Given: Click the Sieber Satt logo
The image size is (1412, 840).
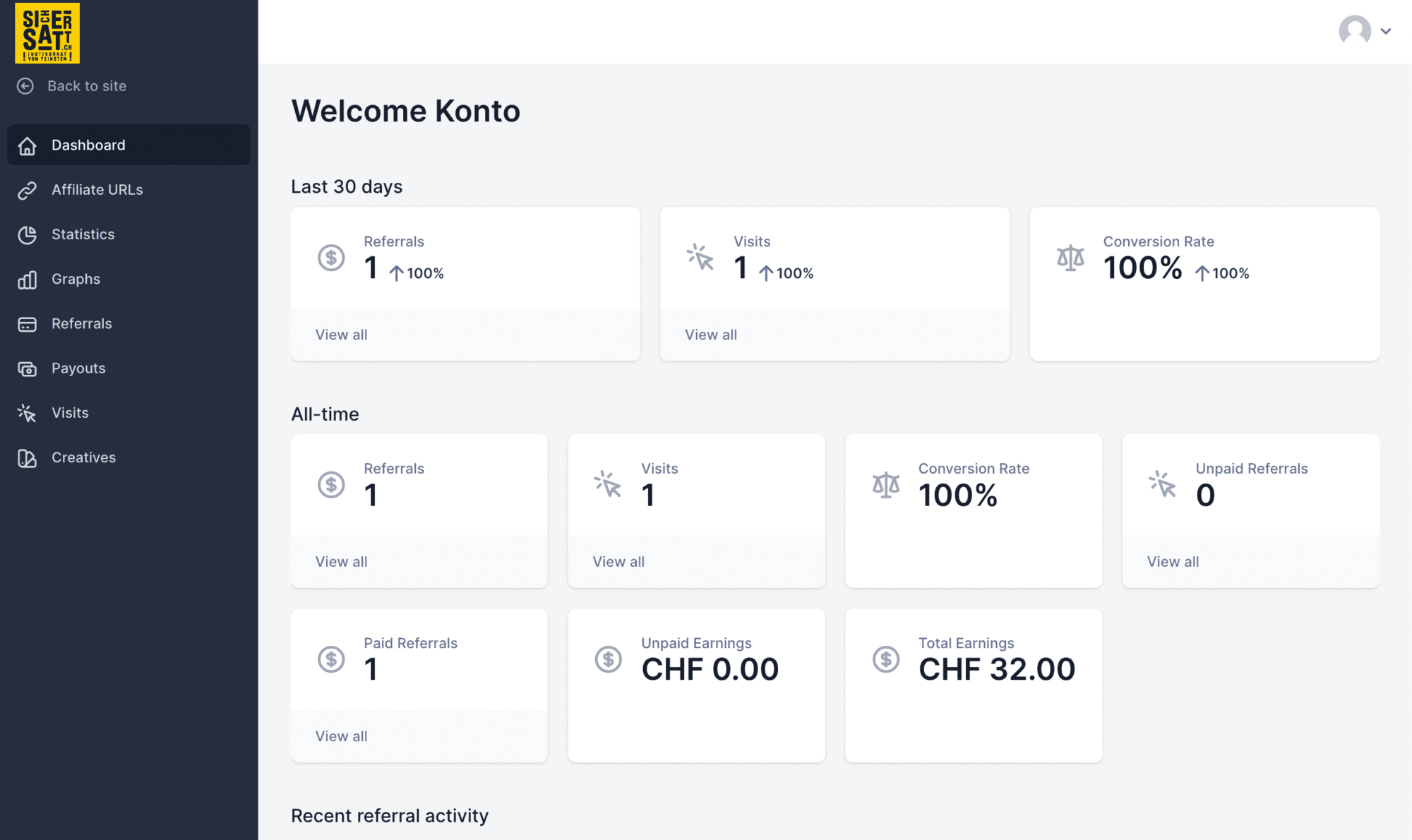Looking at the screenshot, I should [x=47, y=33].
